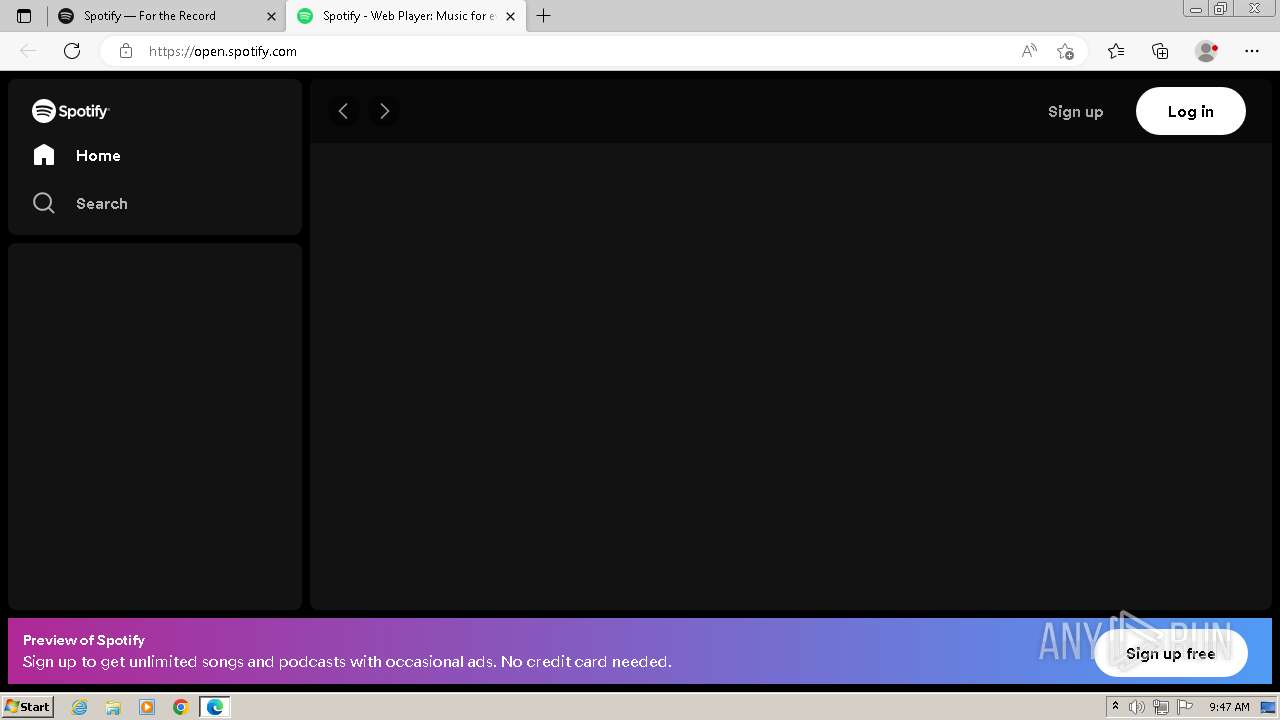
Task: View site information lock icon
Action: [x=126, y=51]
